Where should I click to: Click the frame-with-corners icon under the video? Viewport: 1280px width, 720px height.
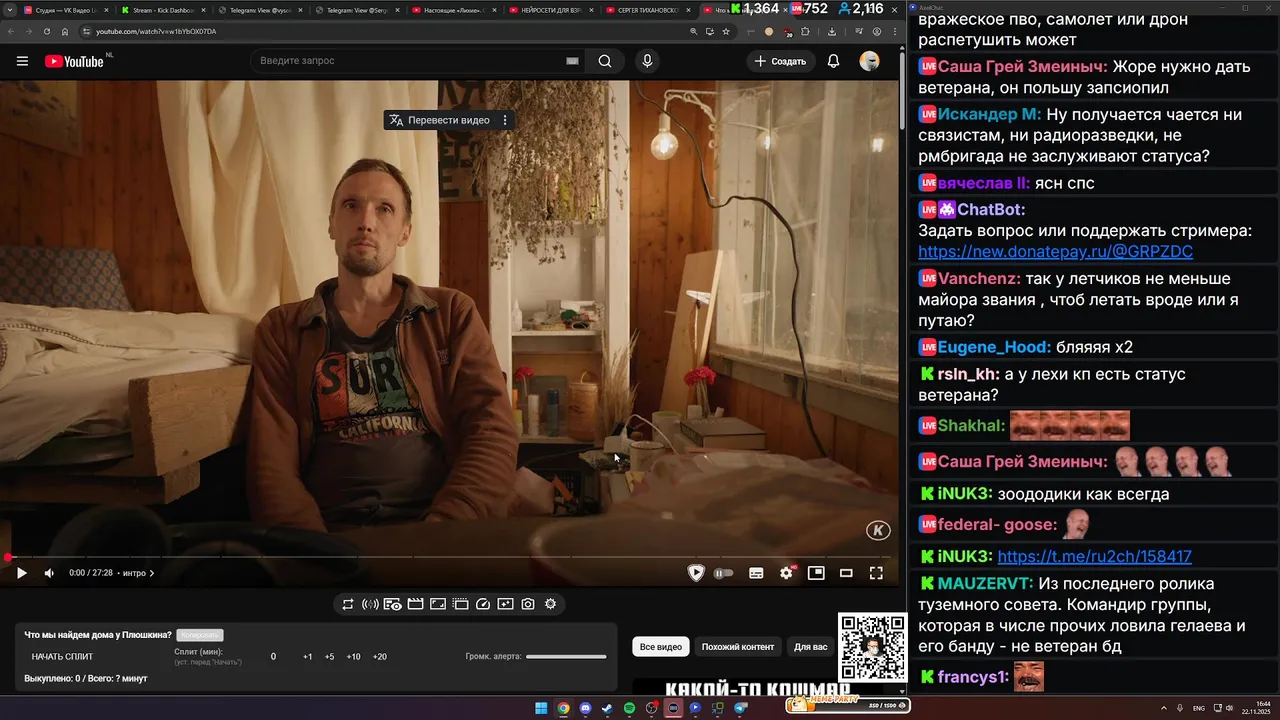tap(438, 604)
